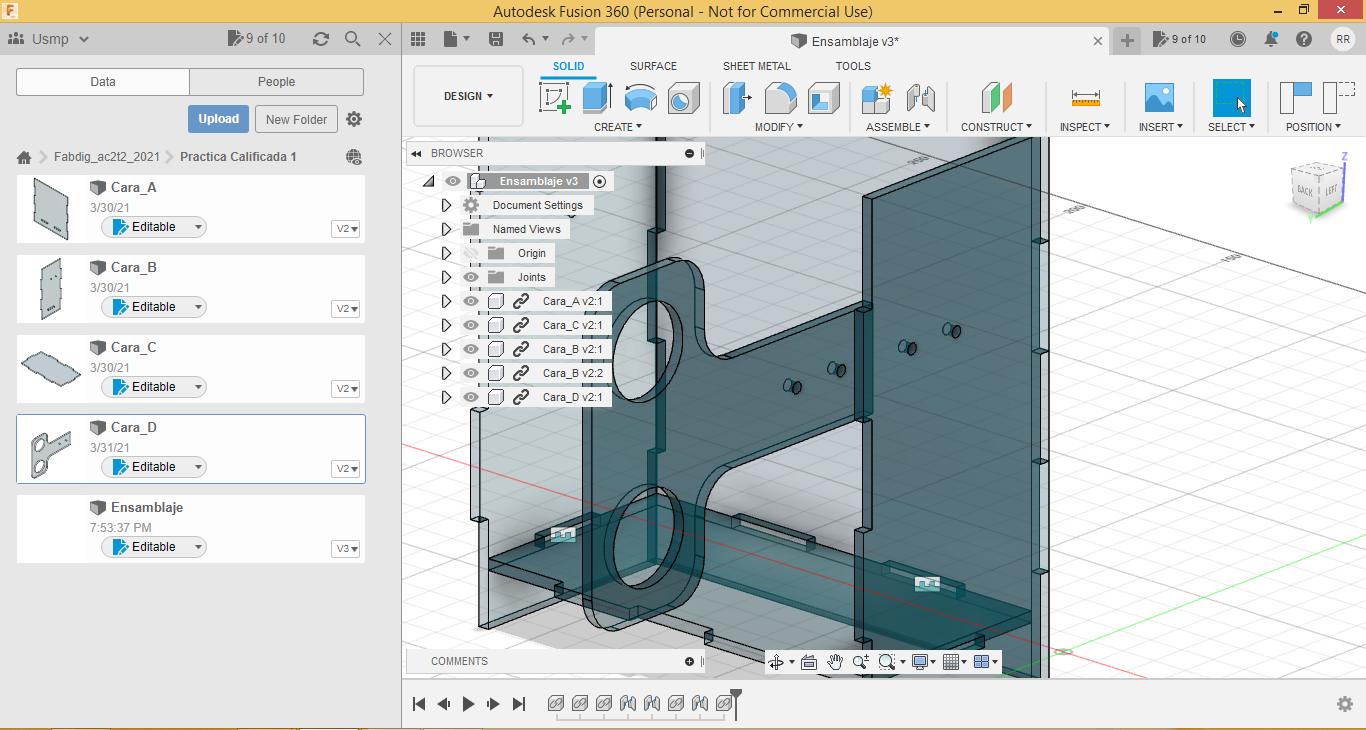This screenshot has width=1366, height=730.
Task: Hide Cara_A v2:1 using its eye icon
Action: click(x=471, y=301)
